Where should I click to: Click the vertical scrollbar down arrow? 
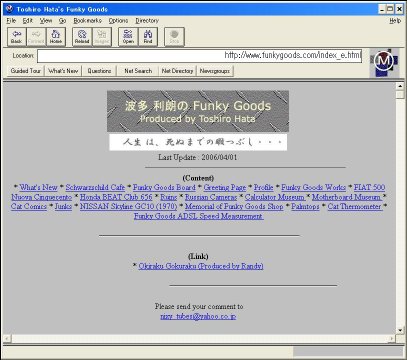click(x=400, y=330)
